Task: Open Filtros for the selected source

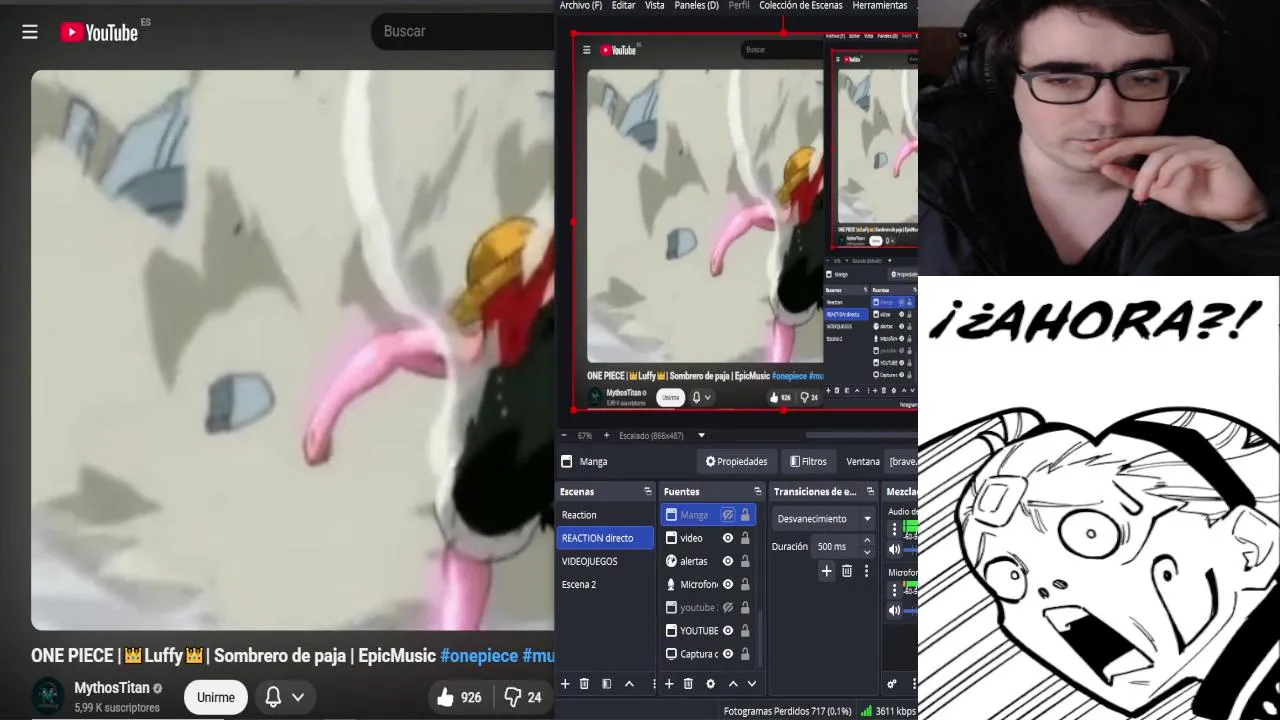Action: [x=808, y=461]
